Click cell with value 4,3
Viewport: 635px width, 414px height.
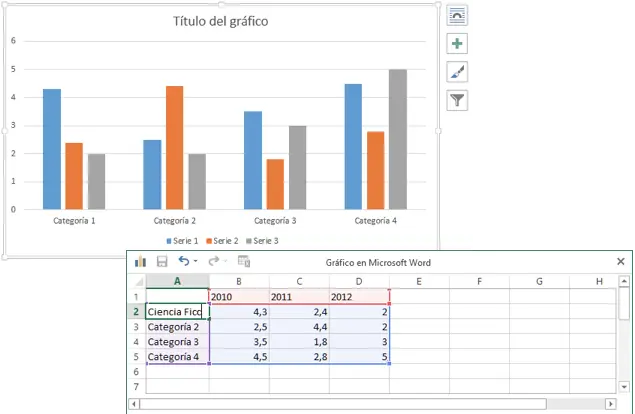pyautogui.click(x=239, y=312)
